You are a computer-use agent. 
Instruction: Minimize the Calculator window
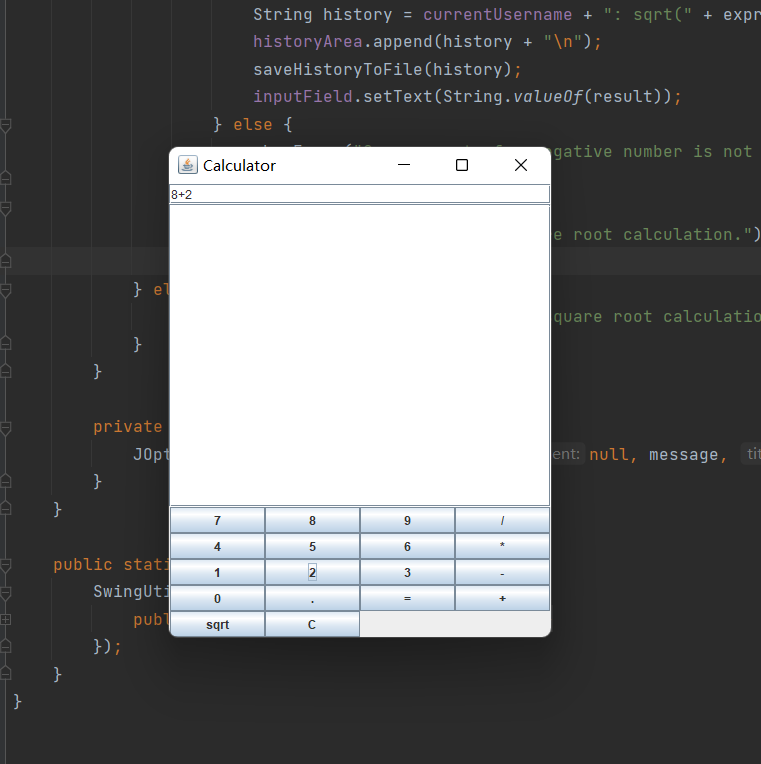[x=404, y=165]
